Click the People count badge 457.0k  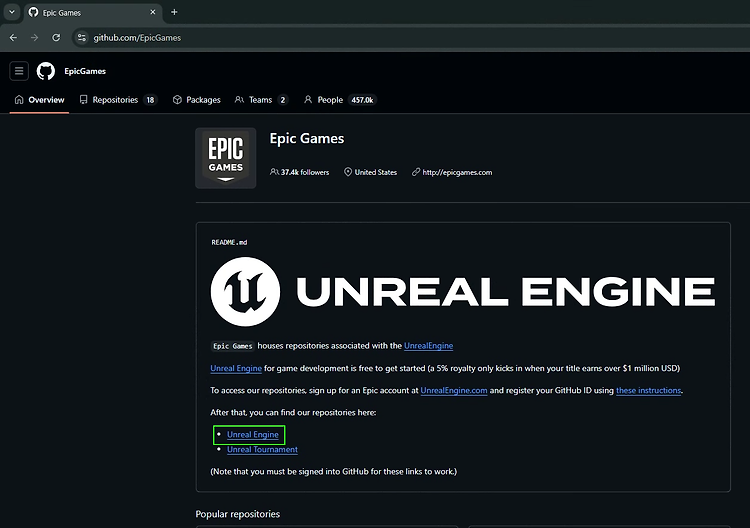pyautogui.click(x=362, y=100)
